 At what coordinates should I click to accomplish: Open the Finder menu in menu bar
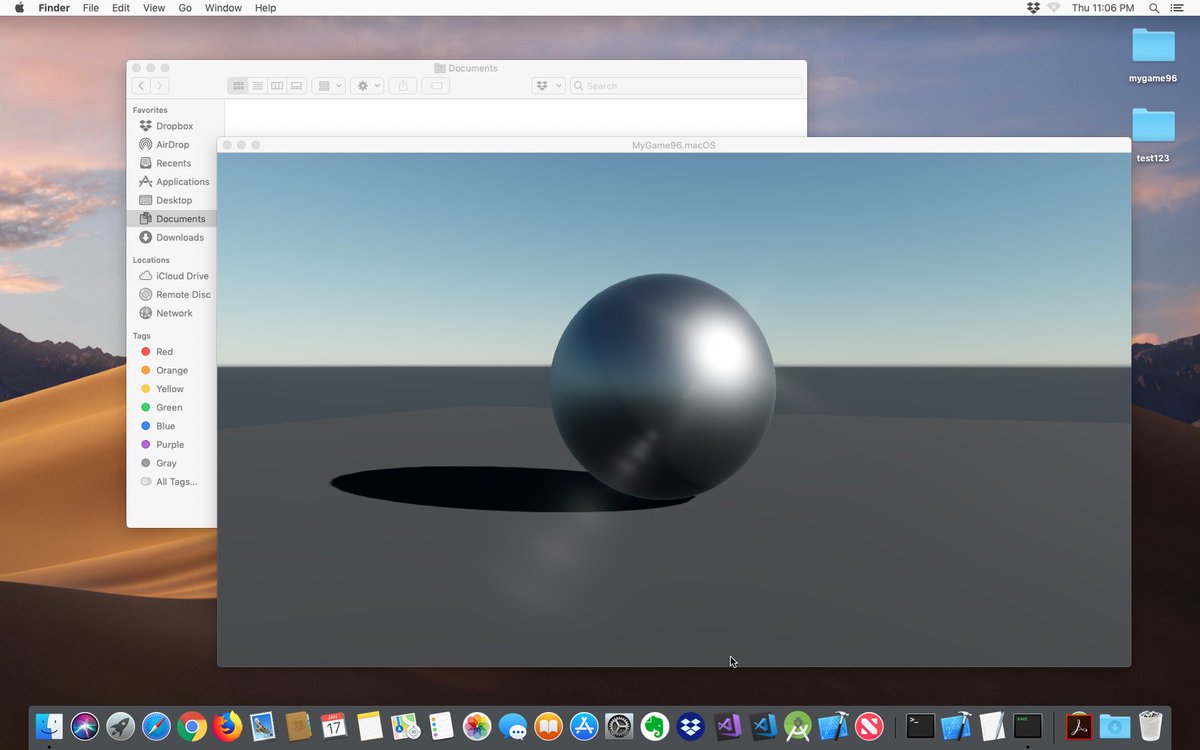pos(54,8)
